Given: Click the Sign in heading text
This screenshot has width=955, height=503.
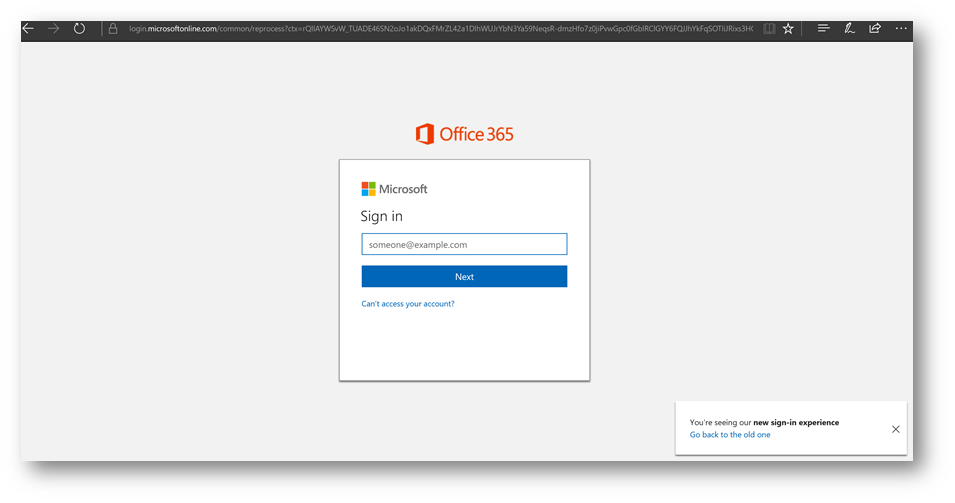Looking at the screenshot, I should pos(381,216).
